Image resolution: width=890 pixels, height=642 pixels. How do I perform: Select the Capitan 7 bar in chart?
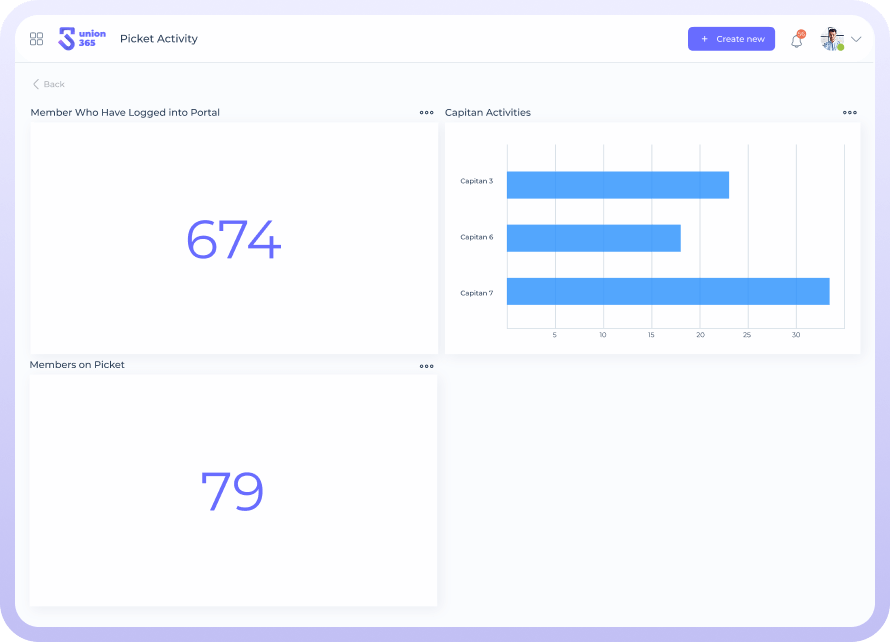[667, 291]
